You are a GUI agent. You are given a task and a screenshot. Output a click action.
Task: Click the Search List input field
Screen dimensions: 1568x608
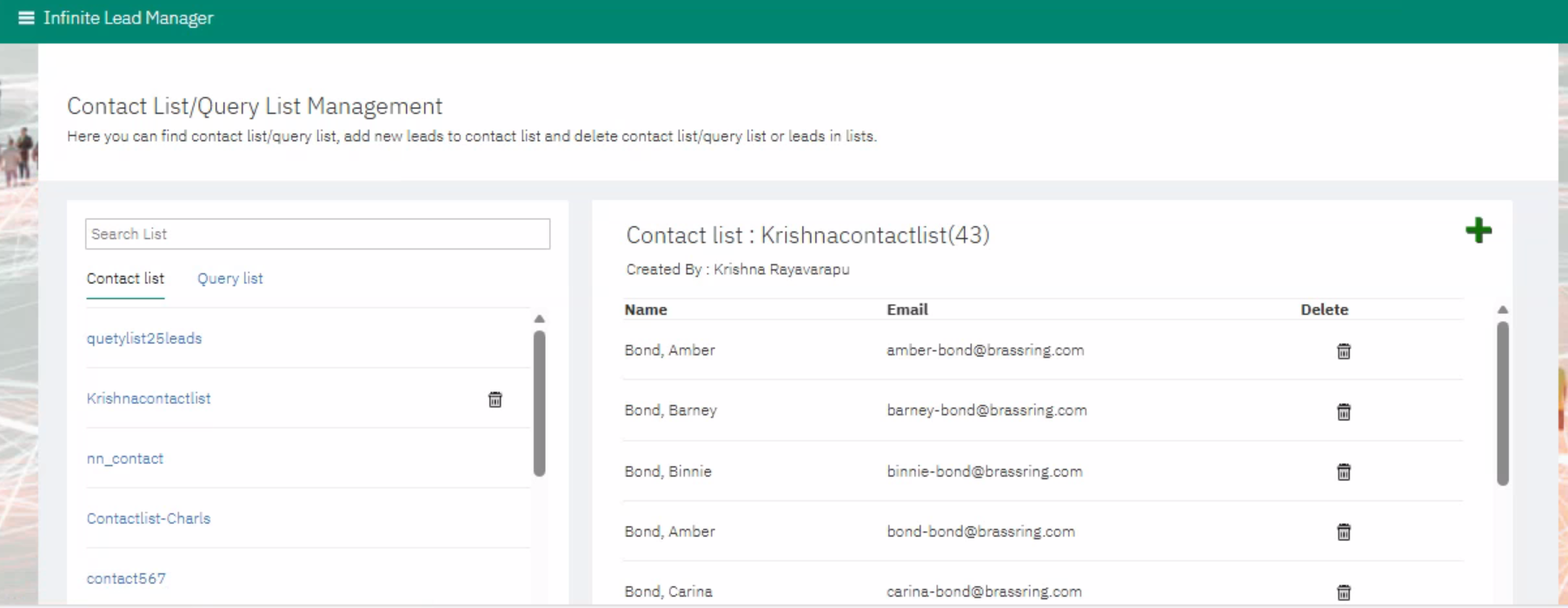tap(317, 234)
